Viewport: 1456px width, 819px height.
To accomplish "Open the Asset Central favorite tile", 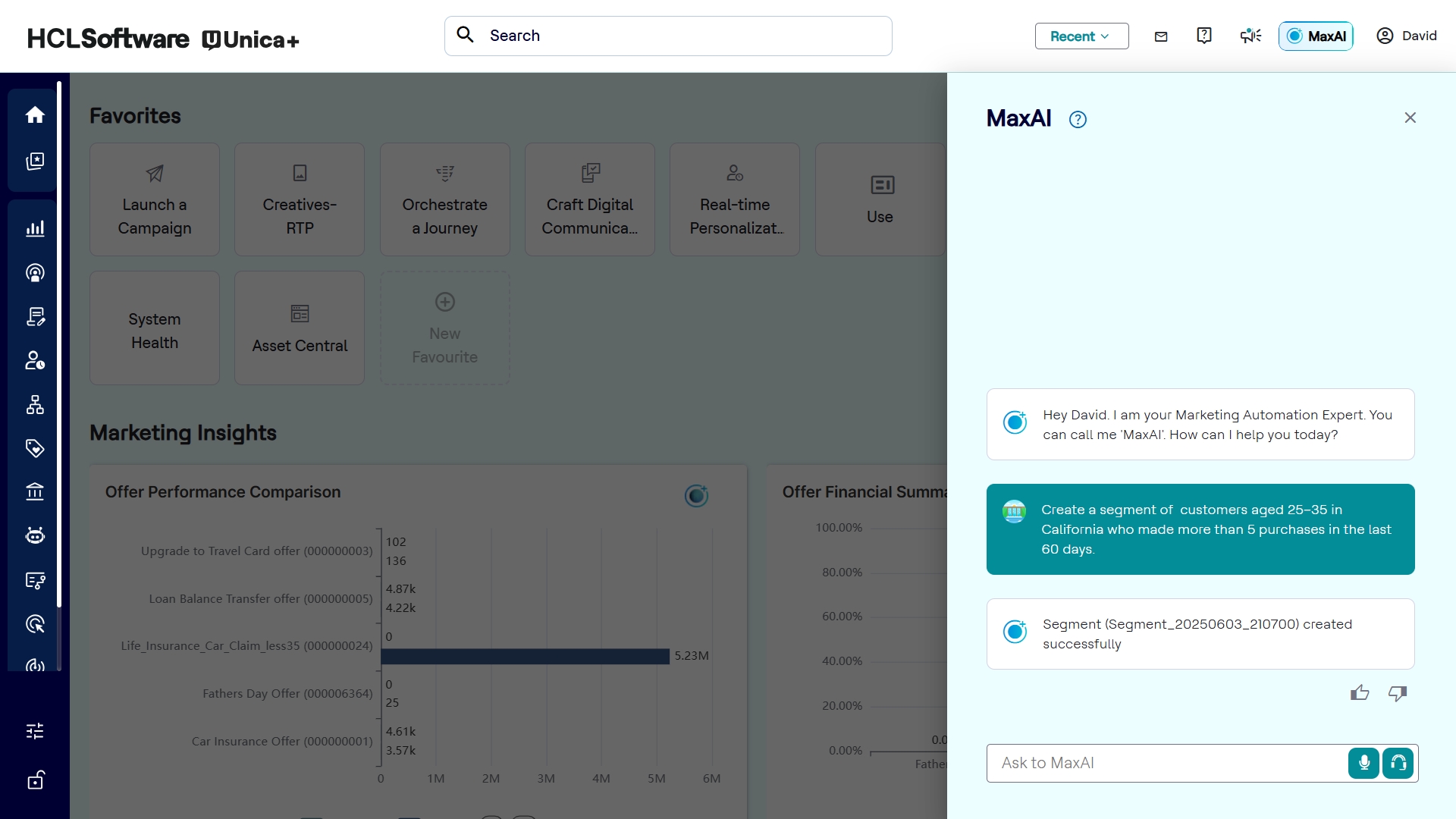I will 300,328.
